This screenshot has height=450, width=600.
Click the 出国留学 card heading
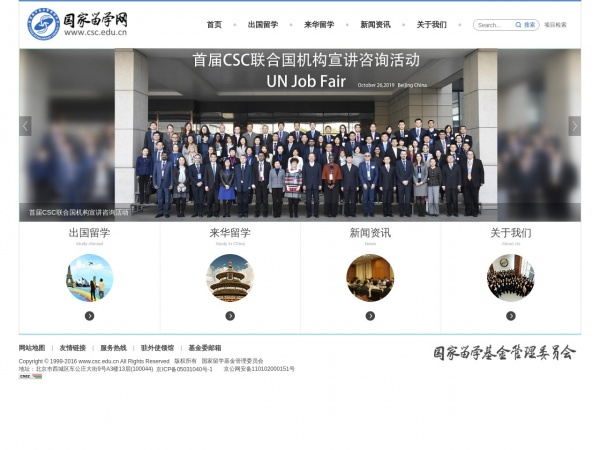click(x=90, y=233)
